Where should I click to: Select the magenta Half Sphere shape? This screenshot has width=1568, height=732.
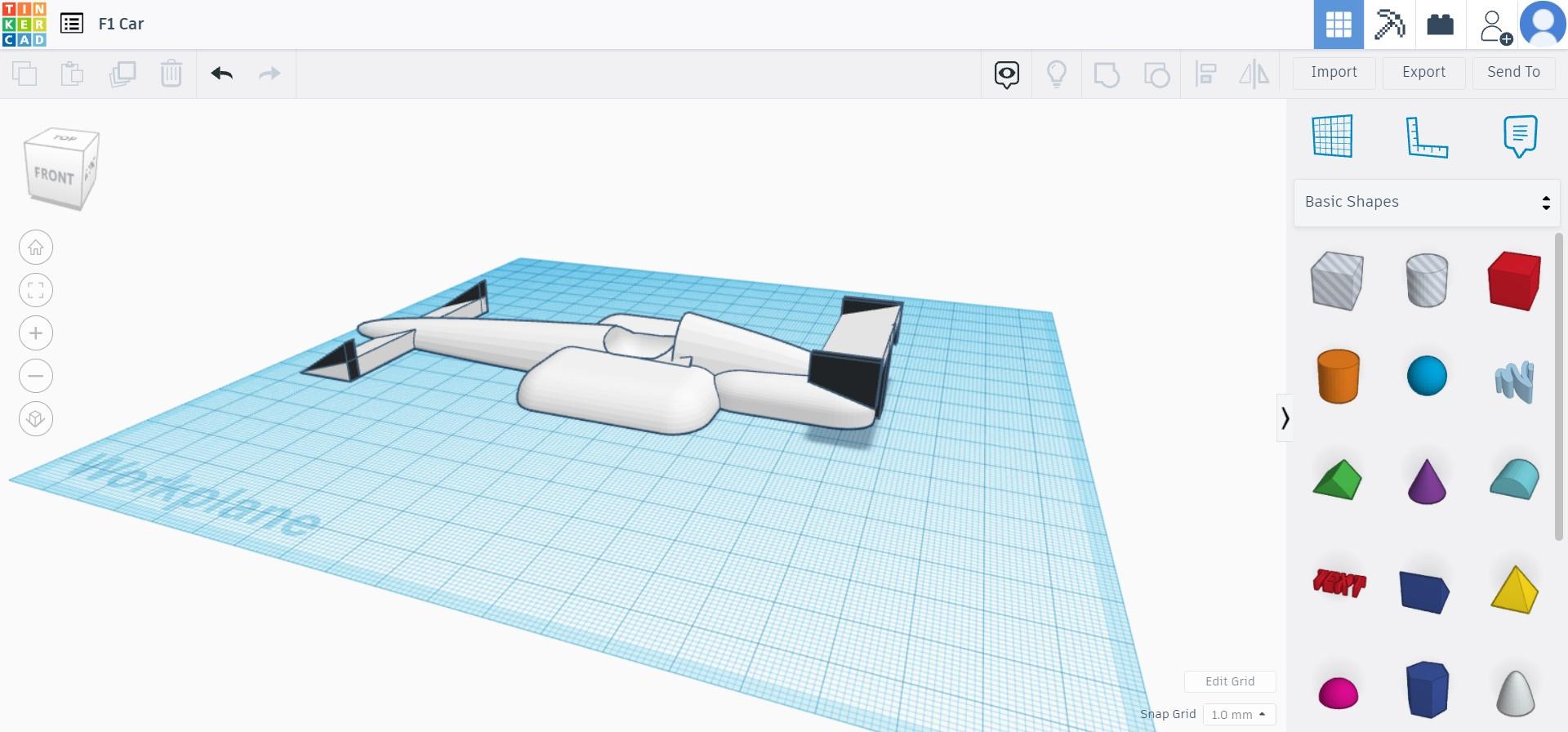[1339, 694]
